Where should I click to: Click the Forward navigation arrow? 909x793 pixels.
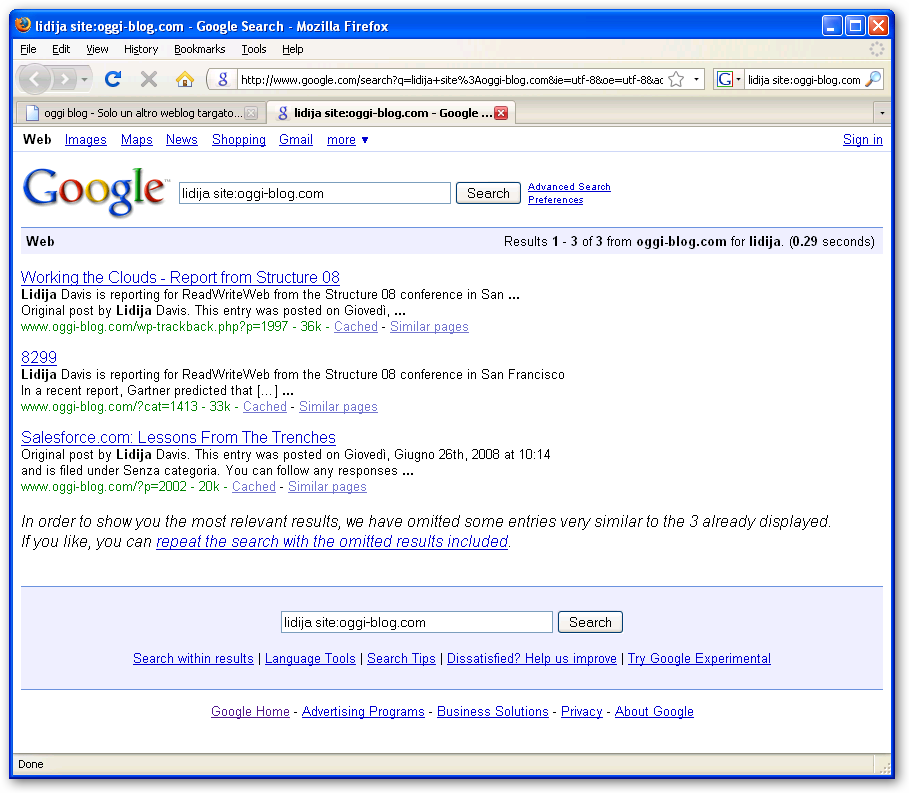[x=65, y=79]
